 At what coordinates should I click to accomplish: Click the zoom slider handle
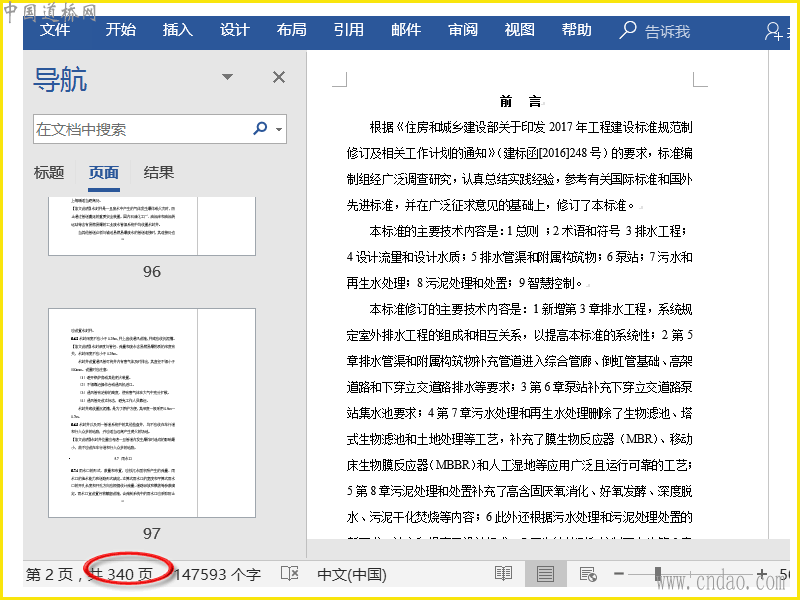658,574
